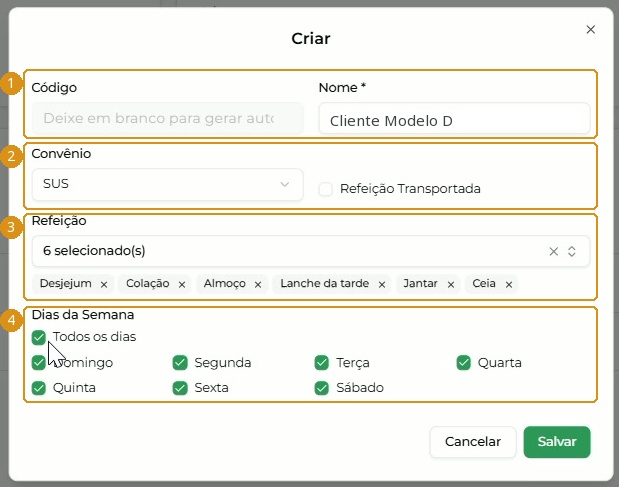Click the Dias da Semana heading
This screenshot has width=619, height=487.
(x=83, y=315)
